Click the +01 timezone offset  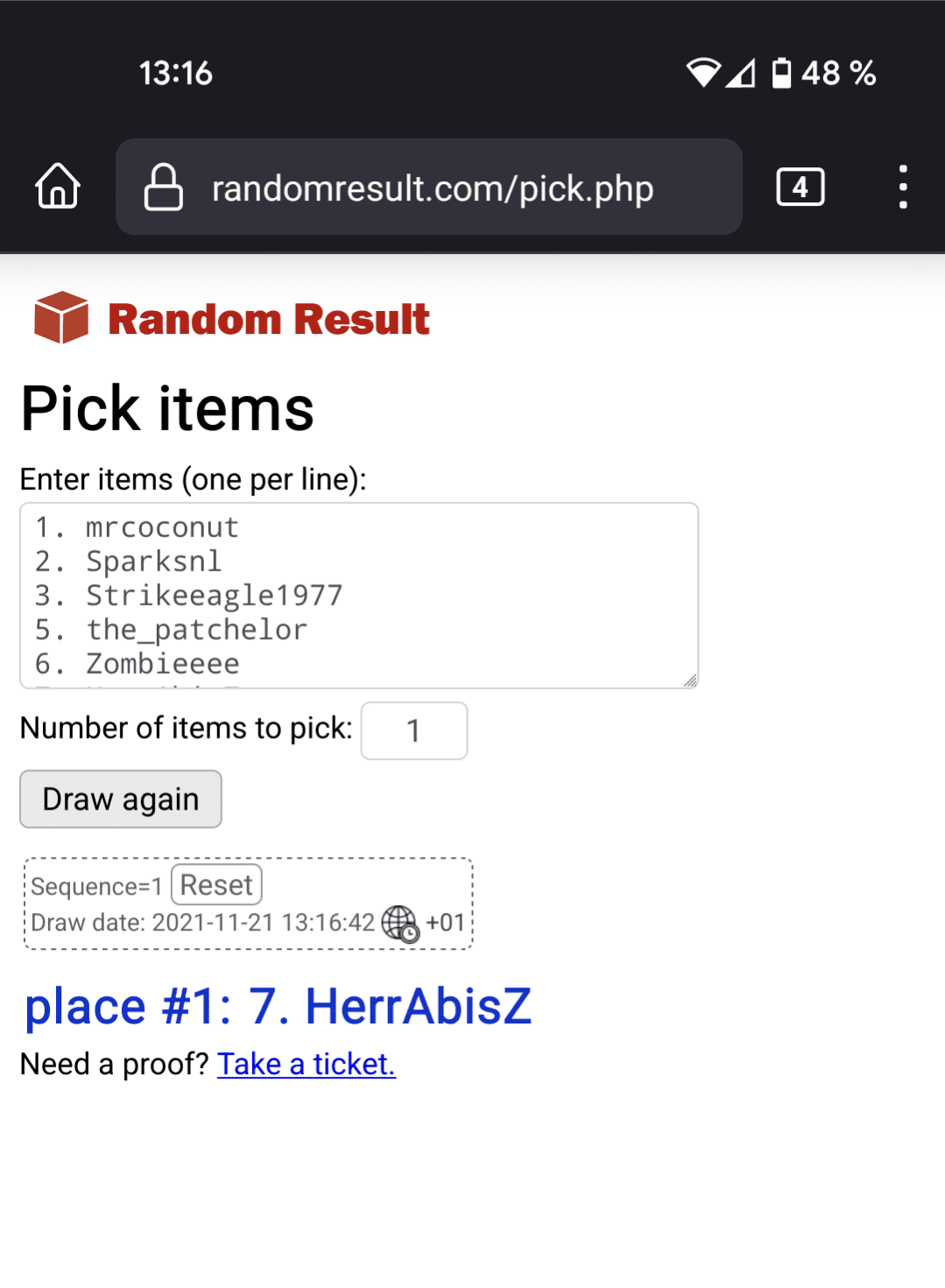coord(445,923)
